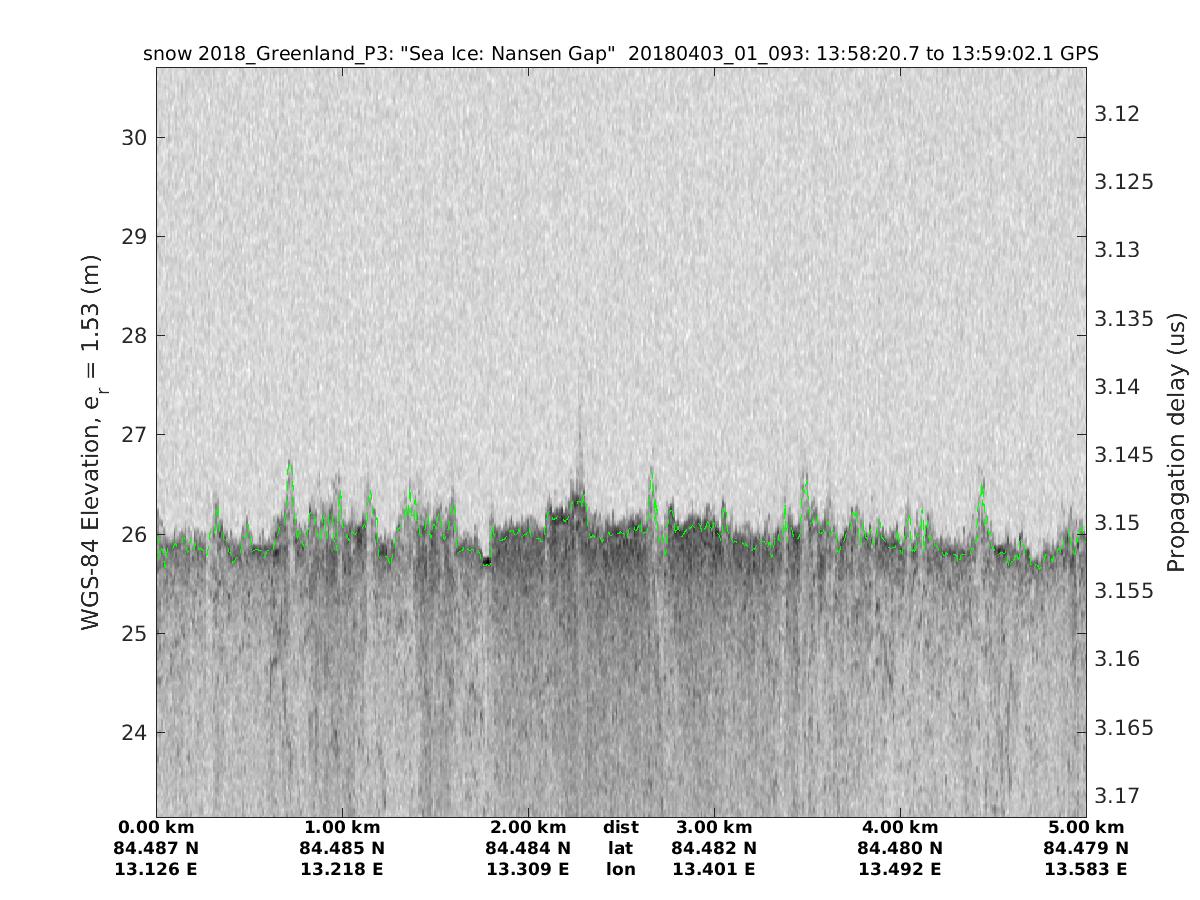Viewport: 1200px width, 900px height.
Task: Click the 29 tick on elevation axis
Action: tap(135, 237)
